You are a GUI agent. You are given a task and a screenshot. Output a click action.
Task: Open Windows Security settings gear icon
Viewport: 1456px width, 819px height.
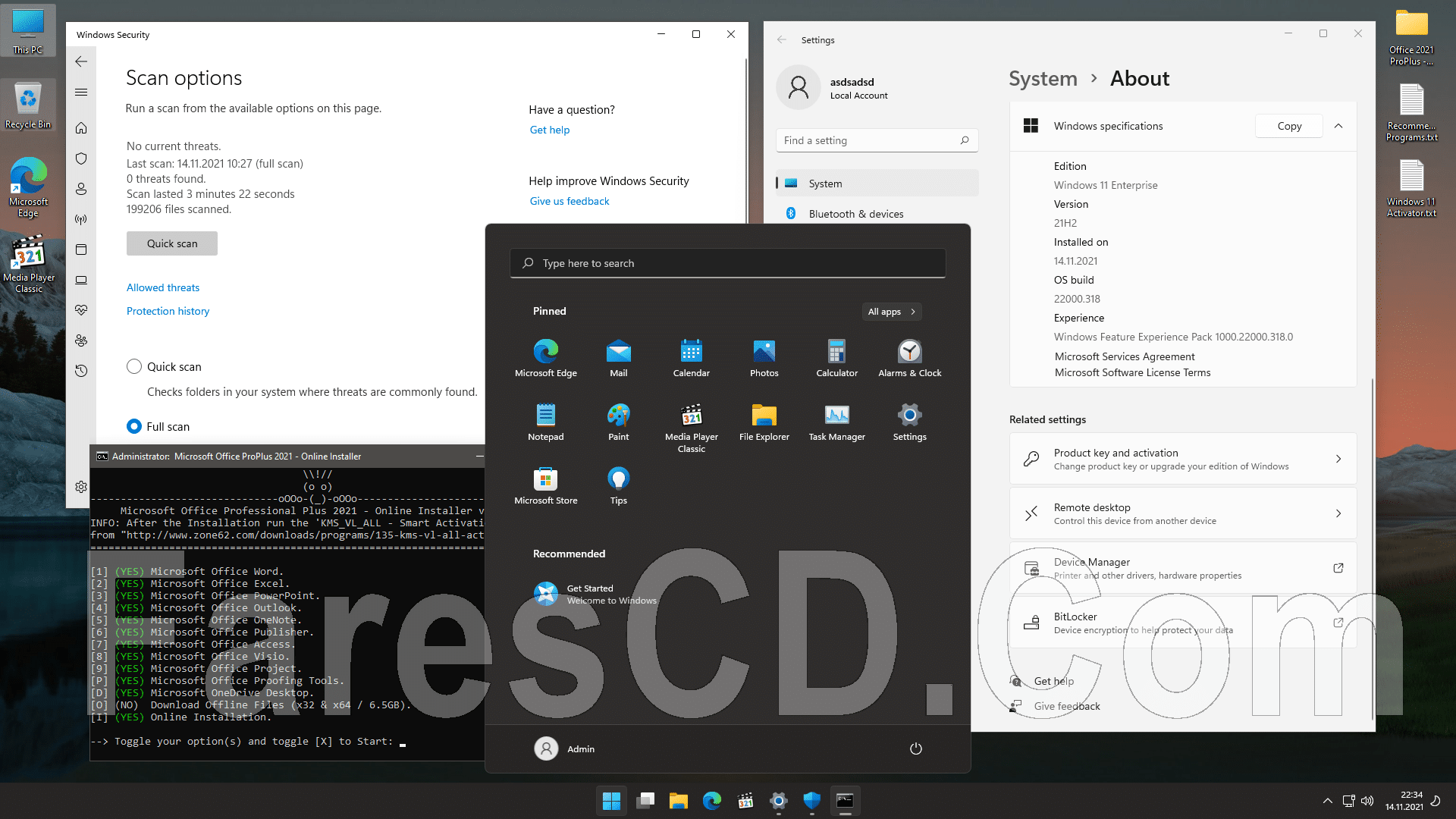[x=81, y=487]
